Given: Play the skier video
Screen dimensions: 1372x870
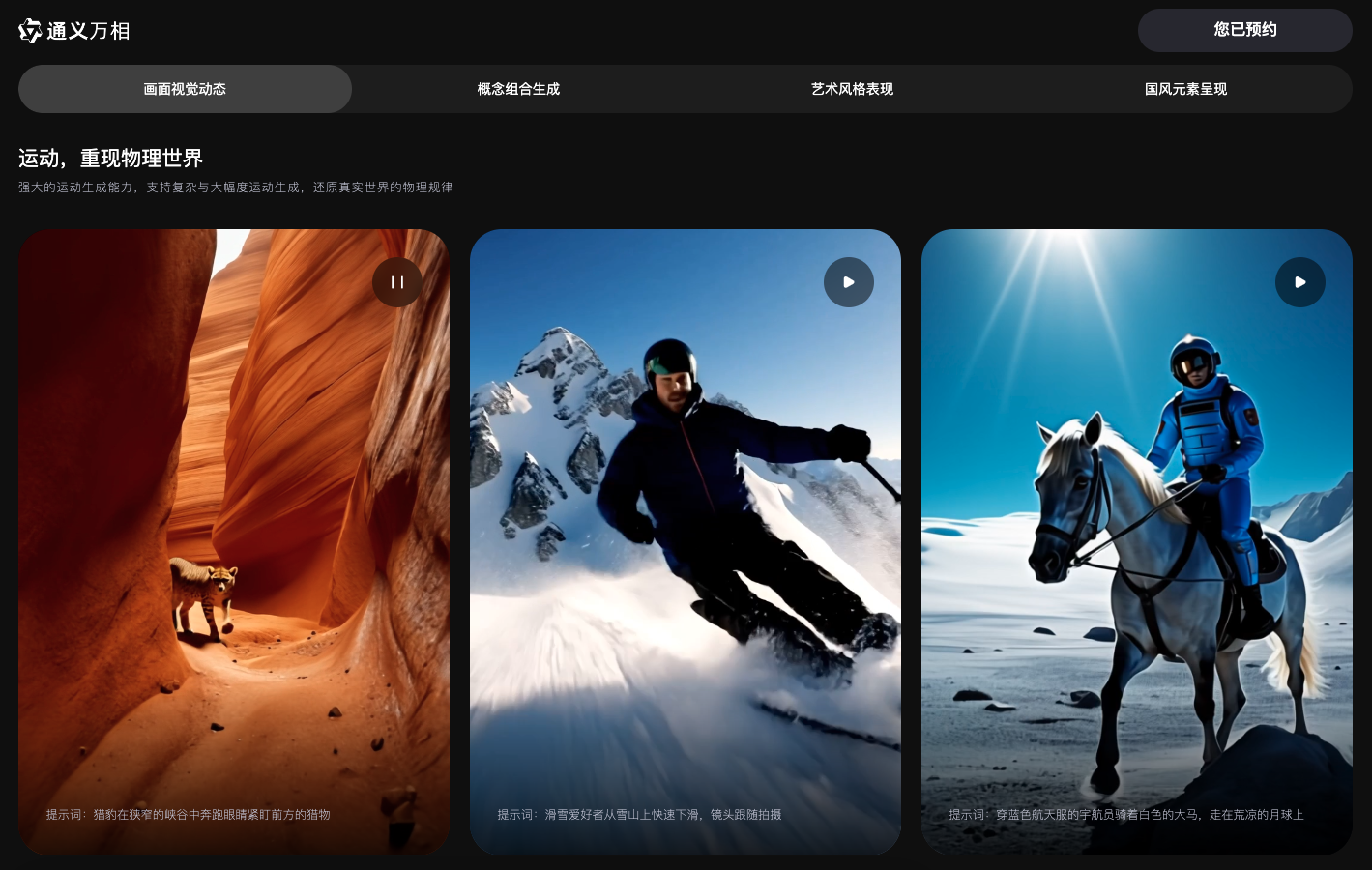Looking at the screenshot, I should pos(849,282).
